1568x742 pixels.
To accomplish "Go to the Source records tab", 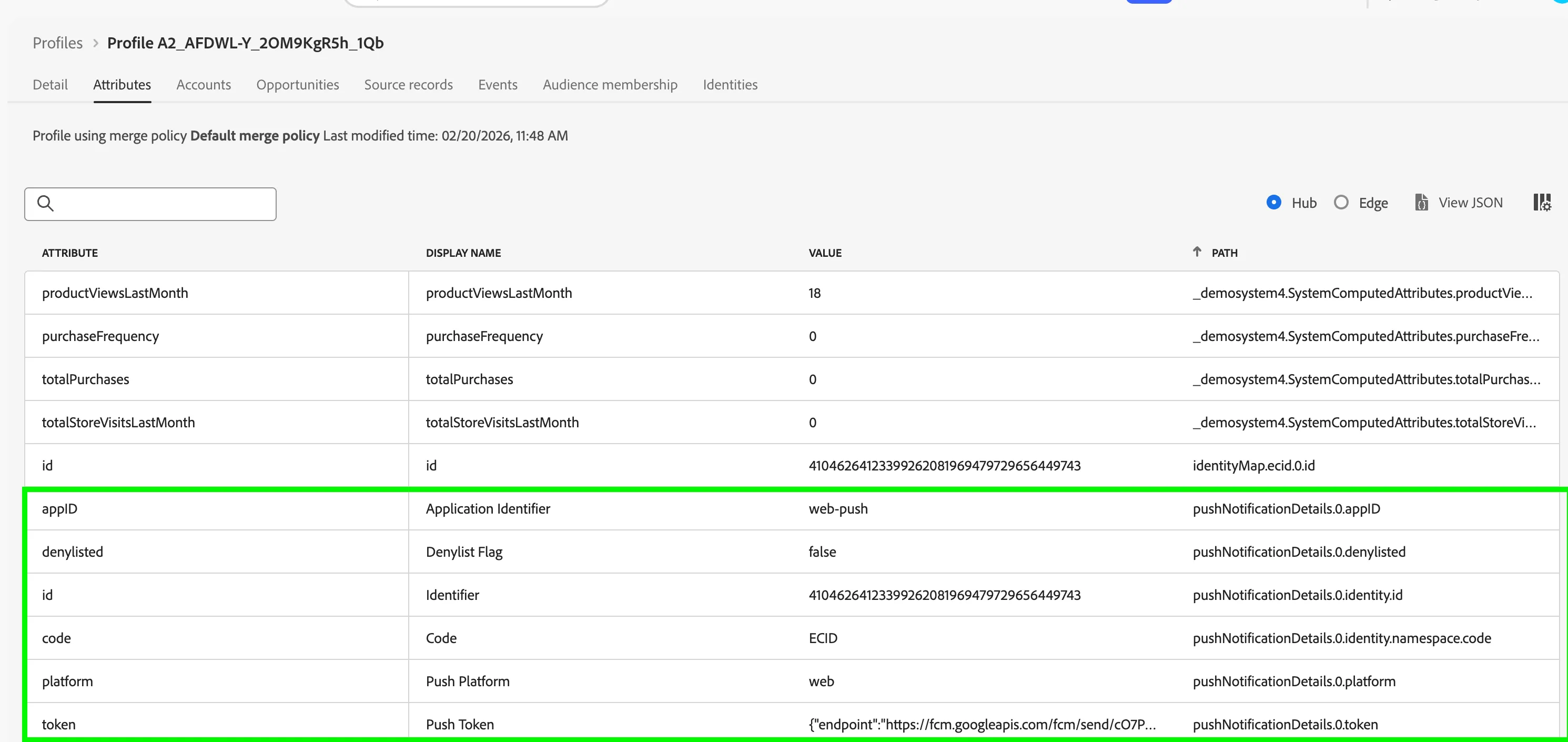I will (x=408, y=85).
